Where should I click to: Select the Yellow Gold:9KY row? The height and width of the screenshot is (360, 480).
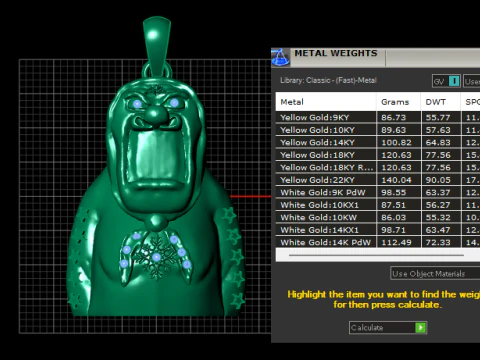point(378,117)
